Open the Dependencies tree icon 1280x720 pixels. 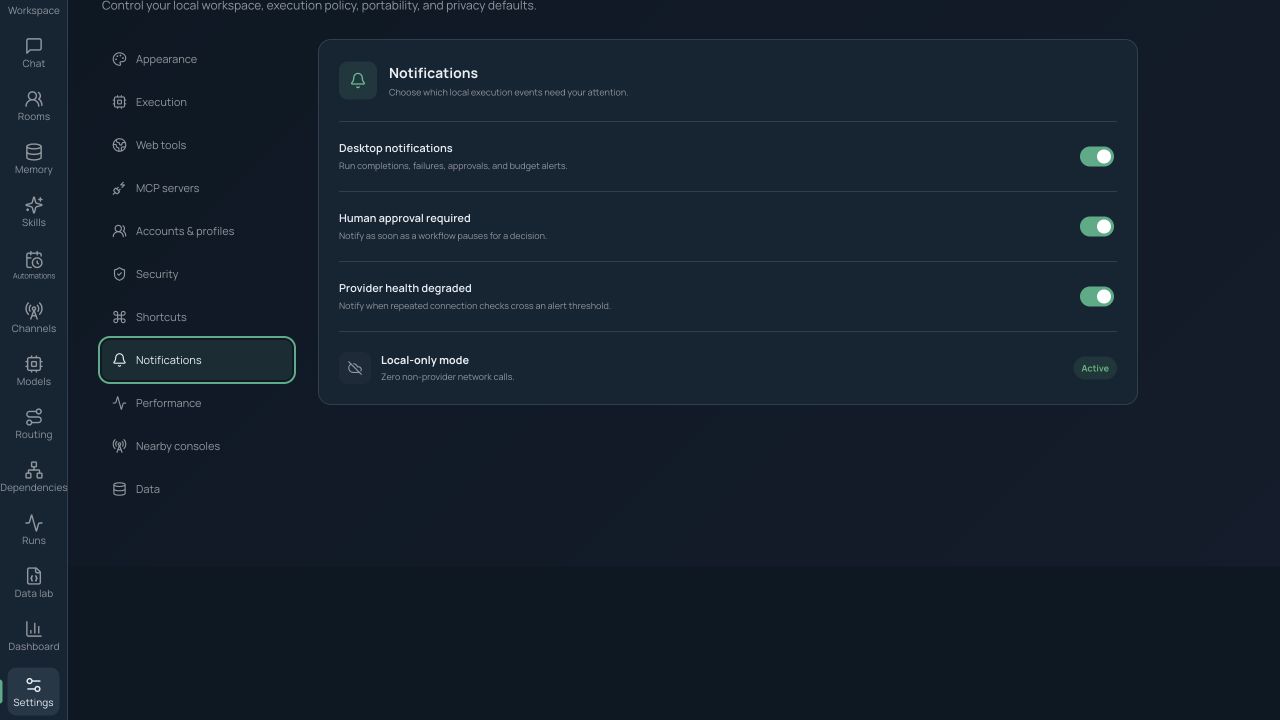(x=34, y=470)
